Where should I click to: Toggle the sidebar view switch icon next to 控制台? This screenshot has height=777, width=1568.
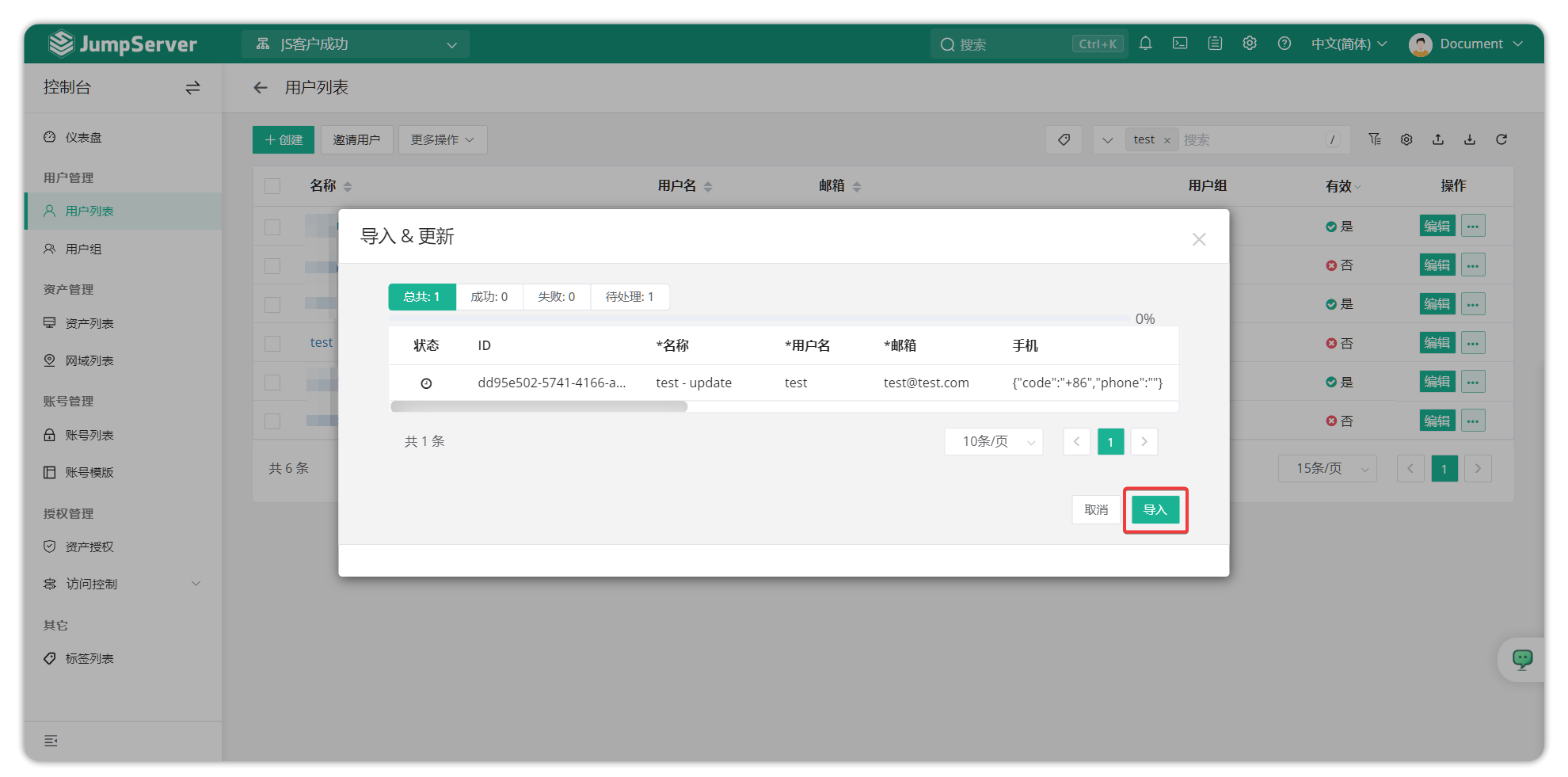(192, 88)
